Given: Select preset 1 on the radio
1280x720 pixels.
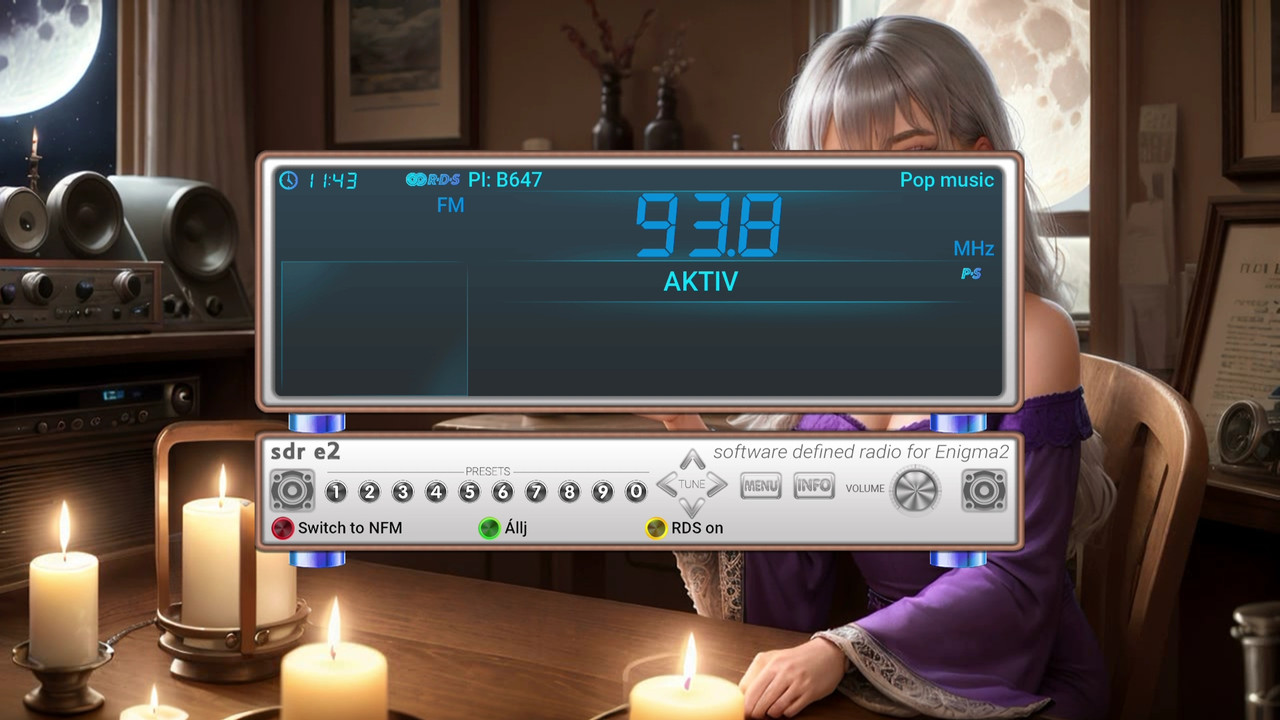Looking at the screenshot, I should point(336,492).
